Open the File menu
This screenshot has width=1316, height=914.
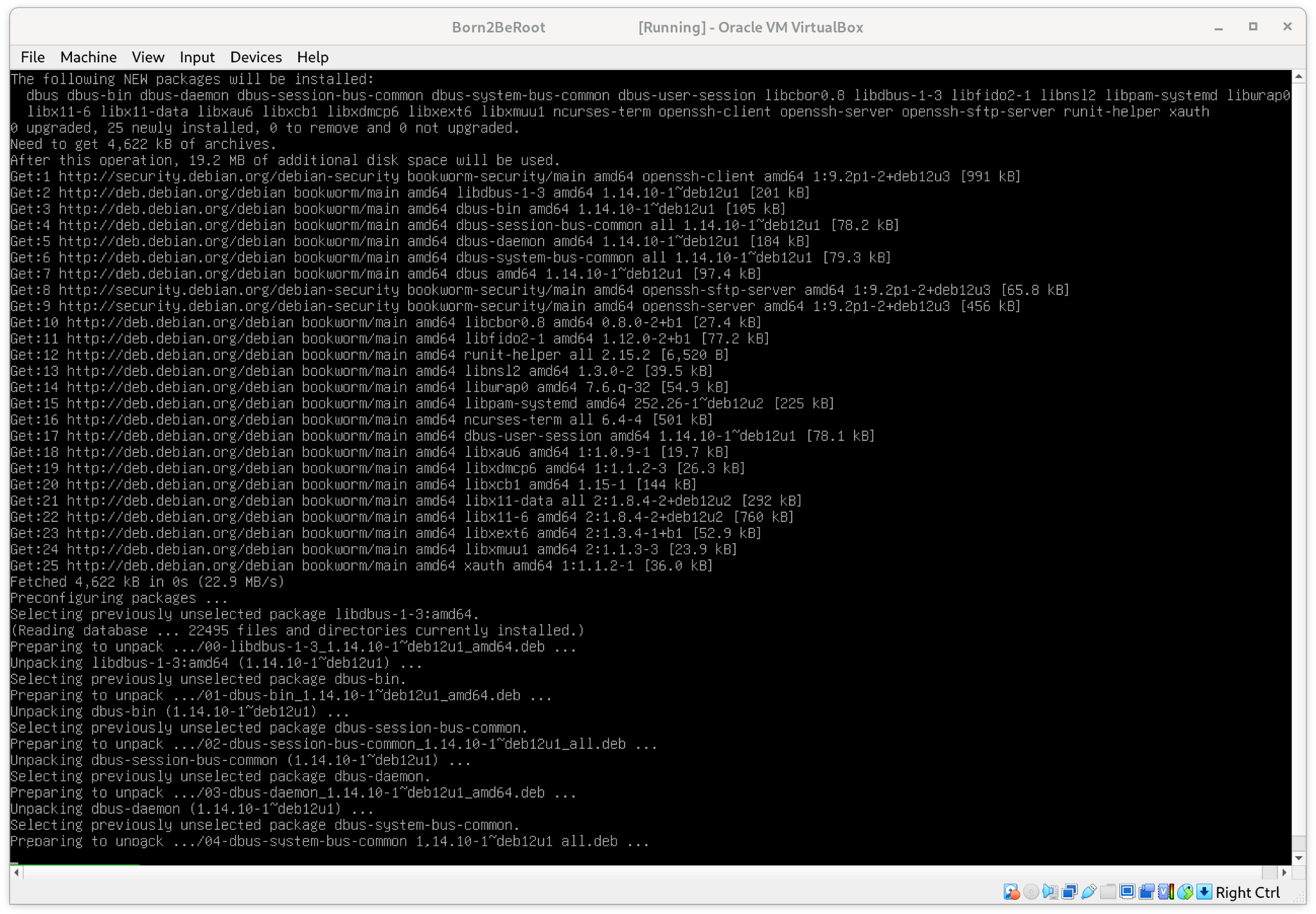coord(33,57)
